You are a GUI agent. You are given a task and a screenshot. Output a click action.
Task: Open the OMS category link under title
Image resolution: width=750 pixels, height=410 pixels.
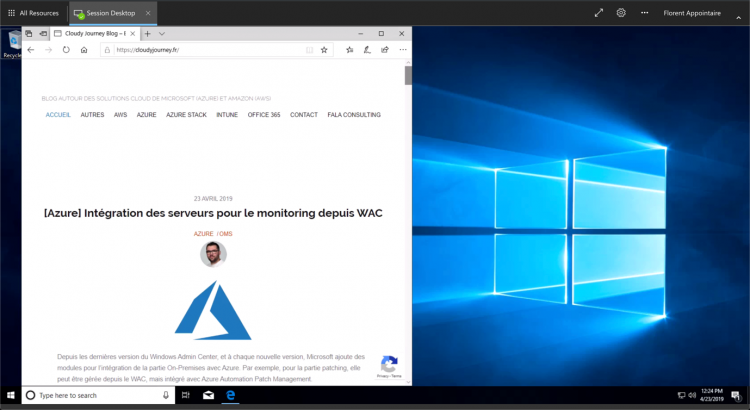(226, 234)
